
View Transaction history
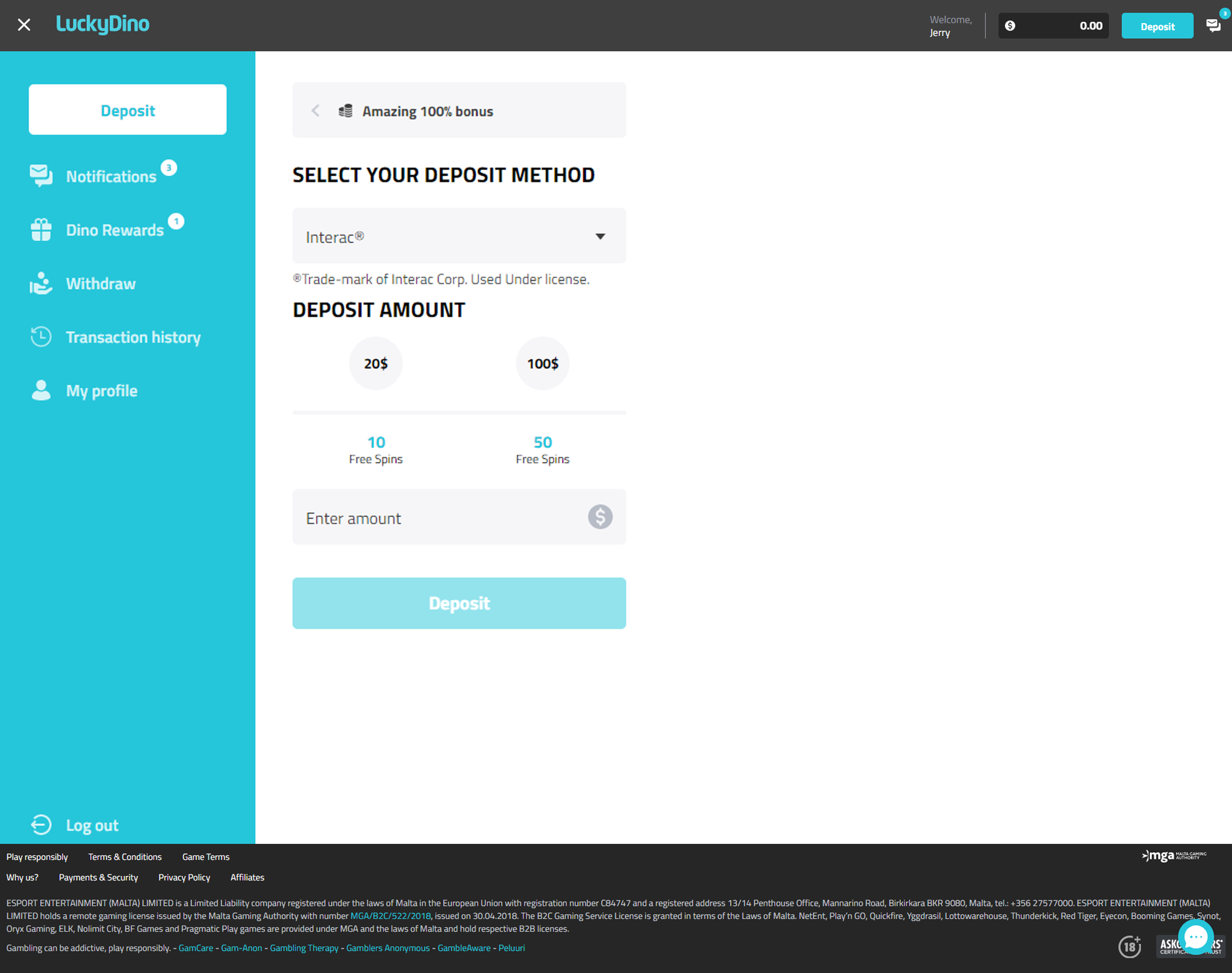(133, 337)
